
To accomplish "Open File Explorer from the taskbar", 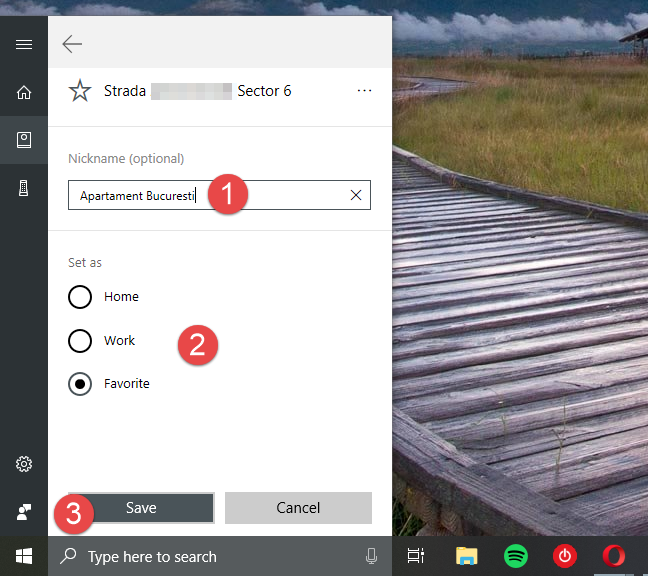I will point(466,556).
